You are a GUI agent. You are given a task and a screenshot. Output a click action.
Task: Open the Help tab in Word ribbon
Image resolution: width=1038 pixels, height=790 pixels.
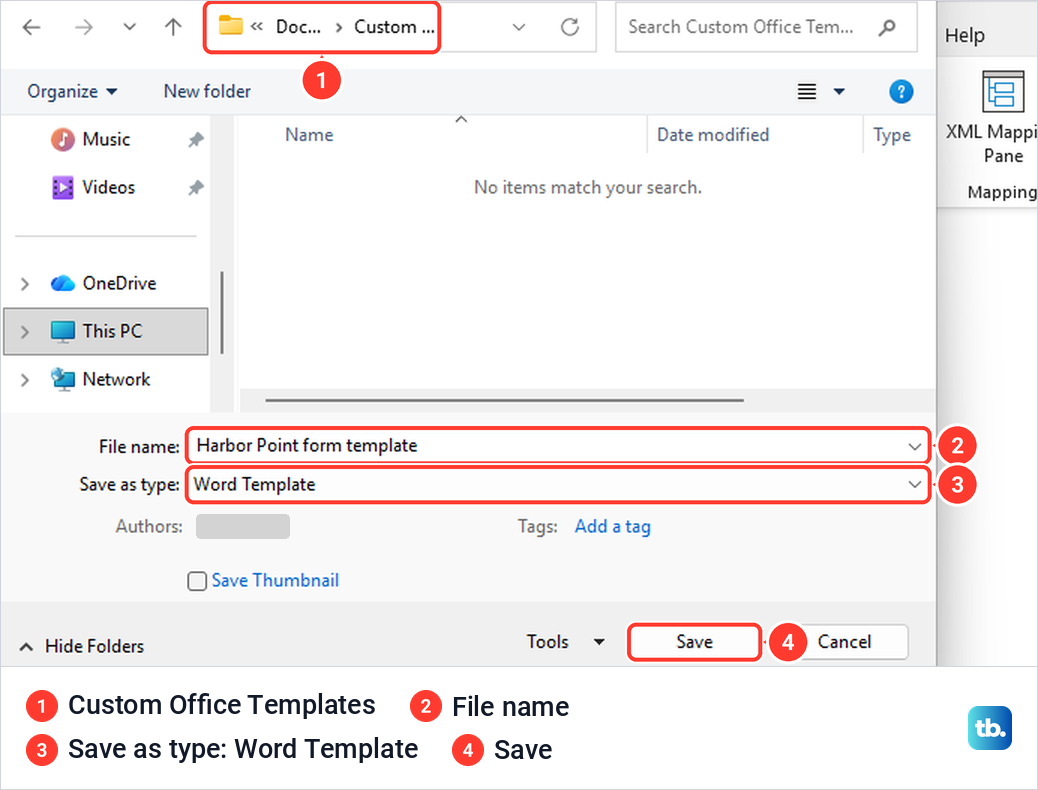coord(965,35)
